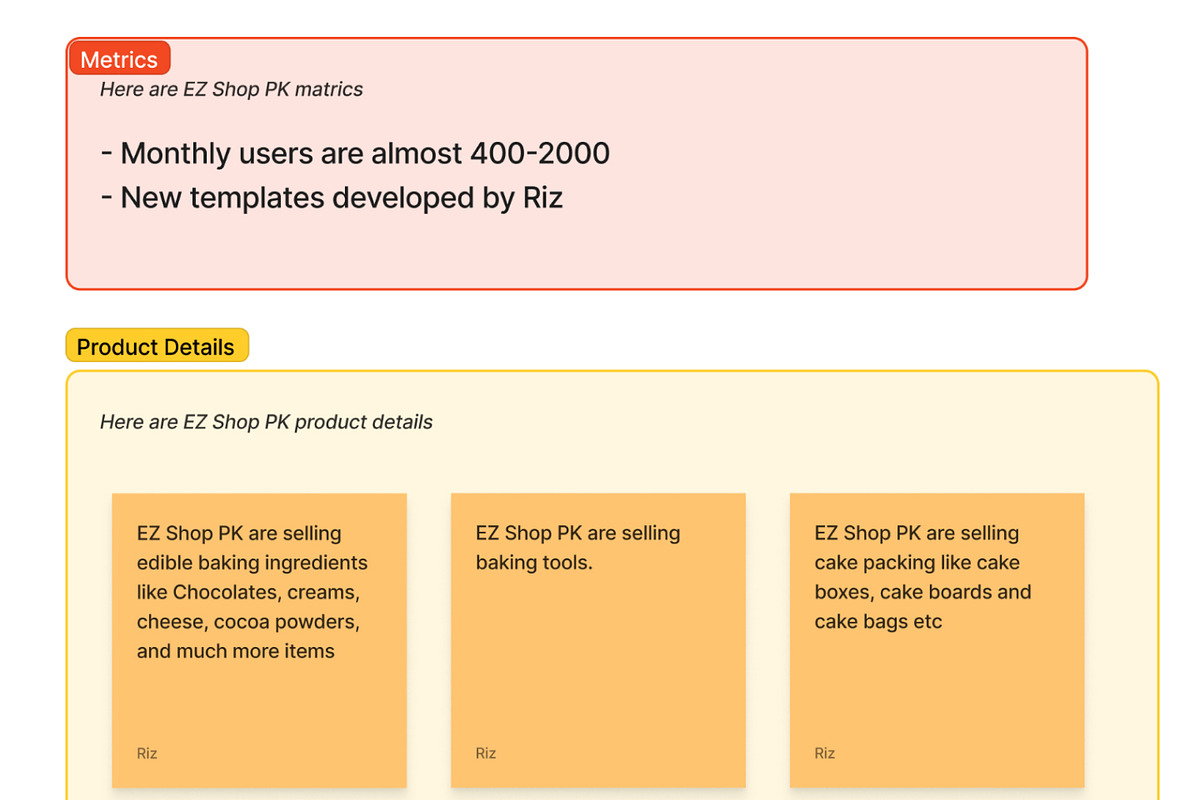
Task: Click the Riz author label on cake packing sticky
Action: pos(825,753)
